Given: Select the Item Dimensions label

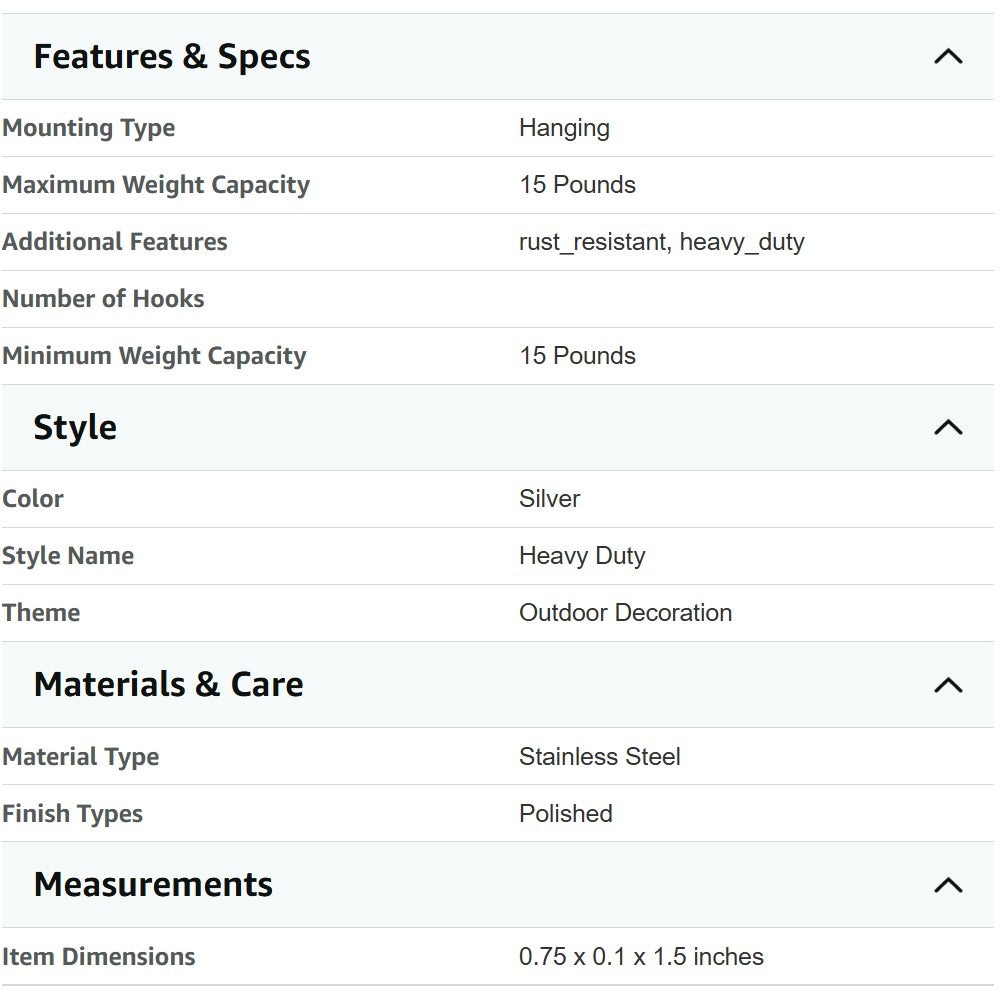Looking at the screenshot, I should (x=99, y=957).
